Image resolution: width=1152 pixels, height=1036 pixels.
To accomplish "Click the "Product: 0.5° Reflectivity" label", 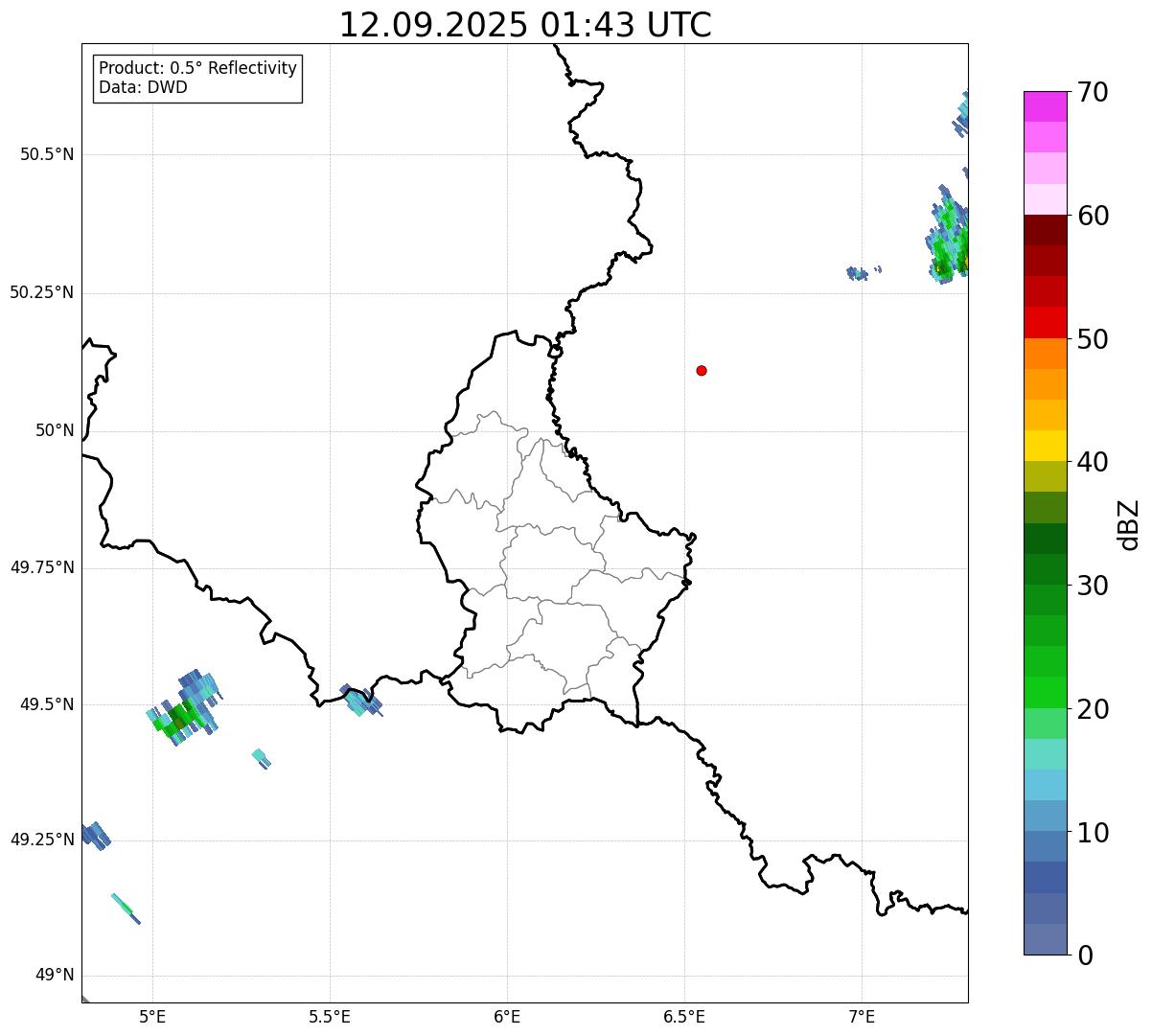I will tap(197, 68).
